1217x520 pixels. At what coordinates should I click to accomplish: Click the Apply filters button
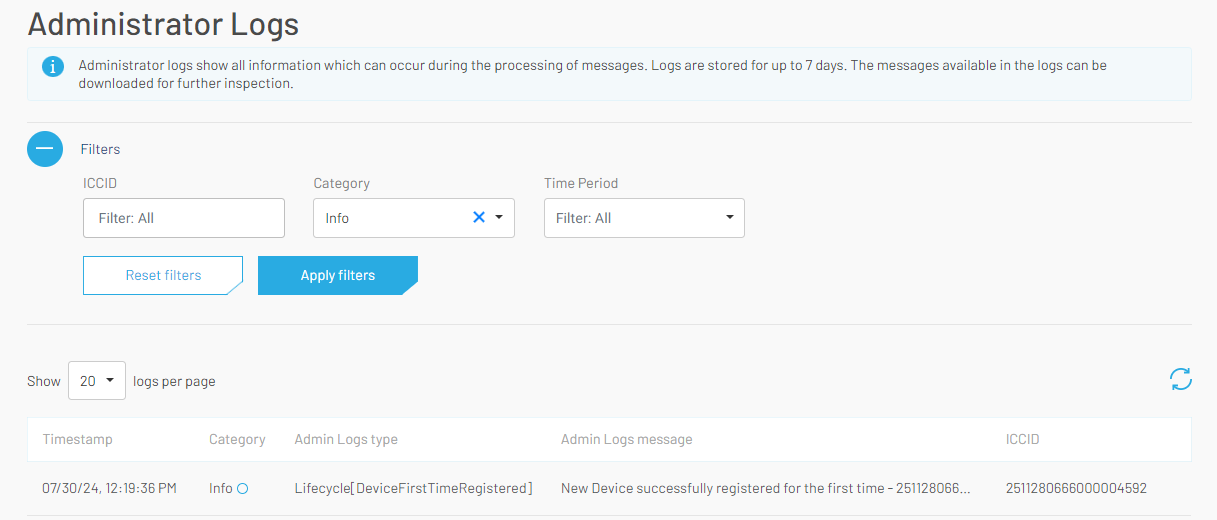(337, 275)
